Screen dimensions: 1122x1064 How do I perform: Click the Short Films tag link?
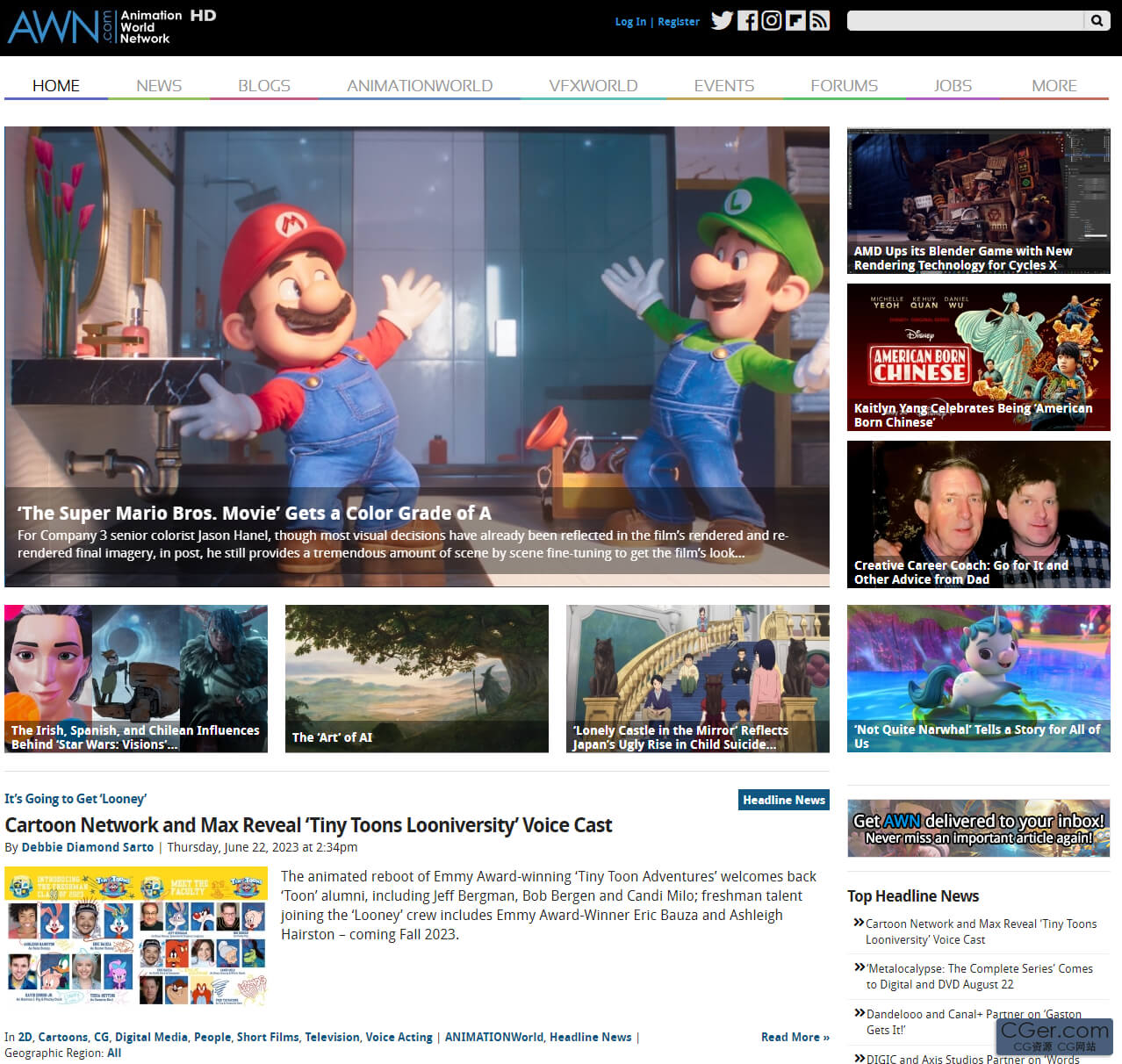click(x=268, y=1037)
